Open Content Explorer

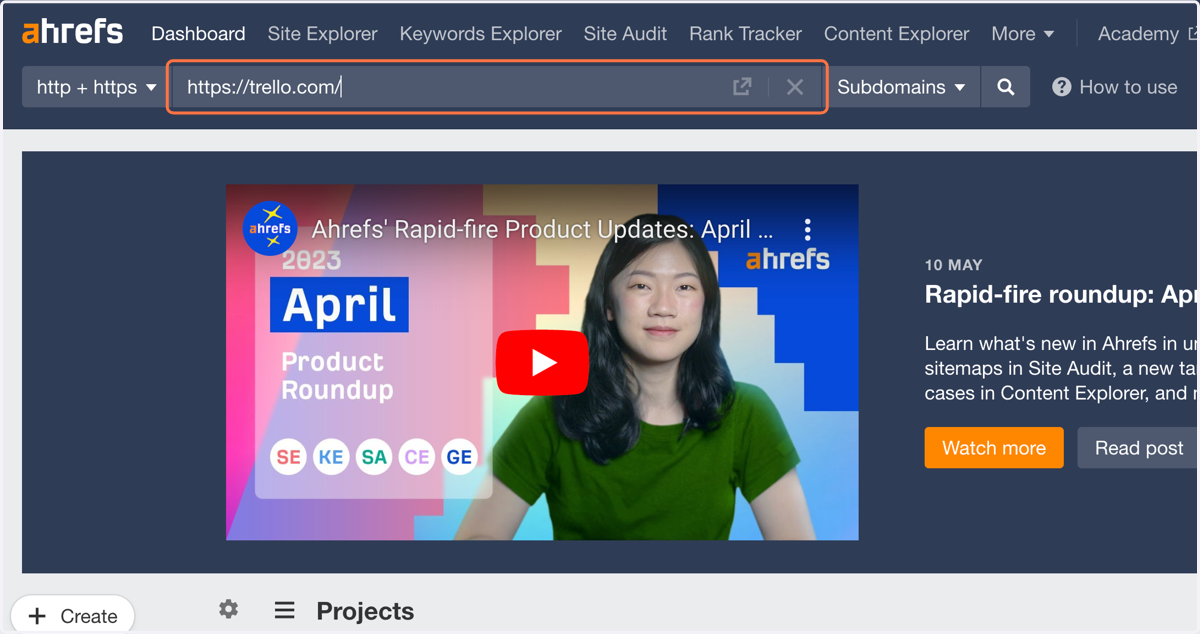(x=896, y=34)
